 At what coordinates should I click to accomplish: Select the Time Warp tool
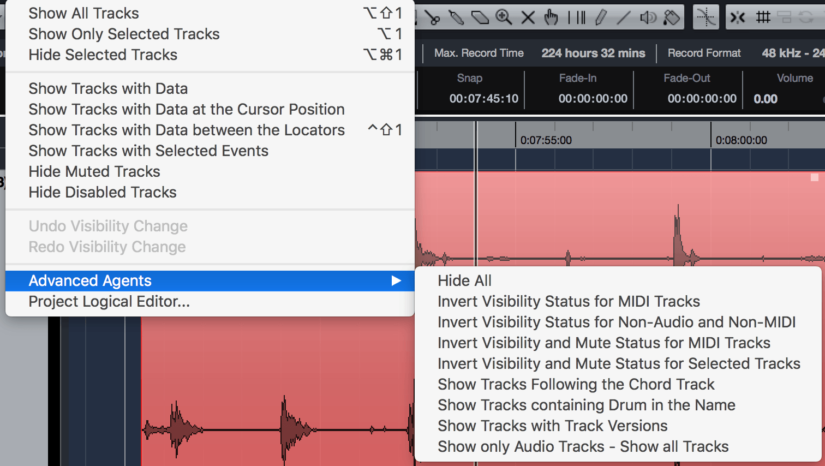pos(577,18)
